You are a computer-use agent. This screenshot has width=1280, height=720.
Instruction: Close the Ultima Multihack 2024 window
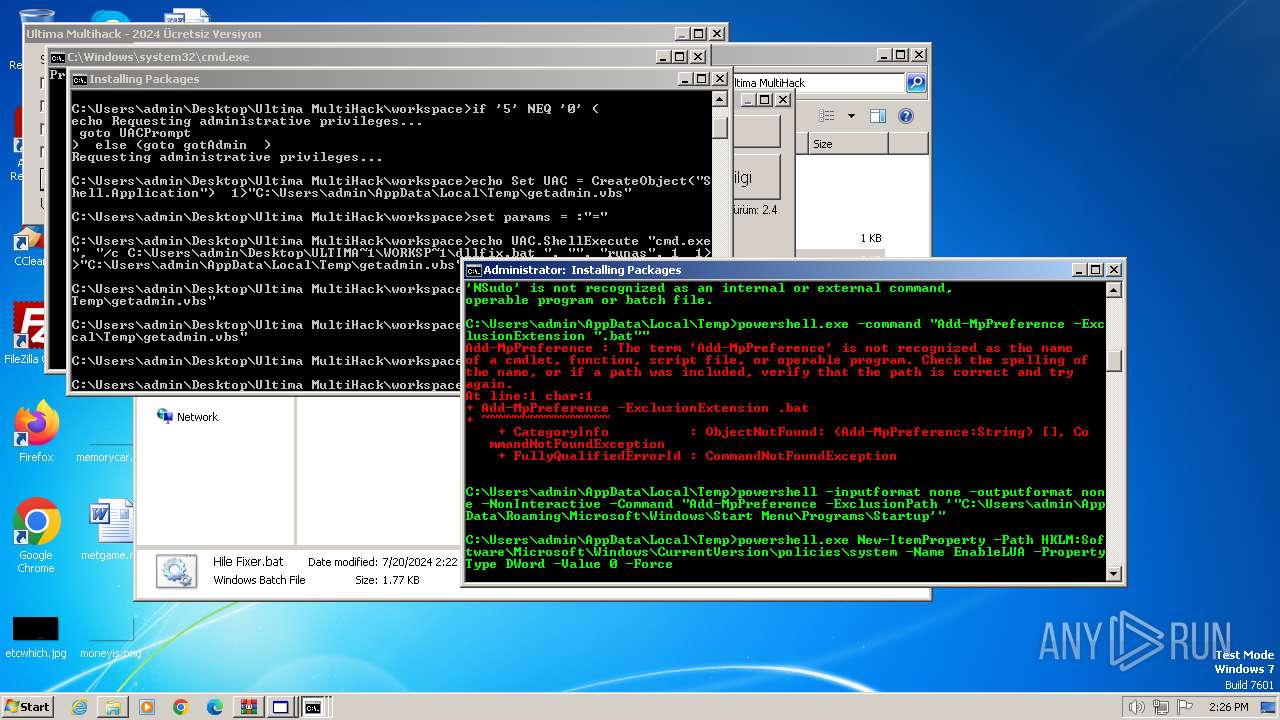click(717, 34)
